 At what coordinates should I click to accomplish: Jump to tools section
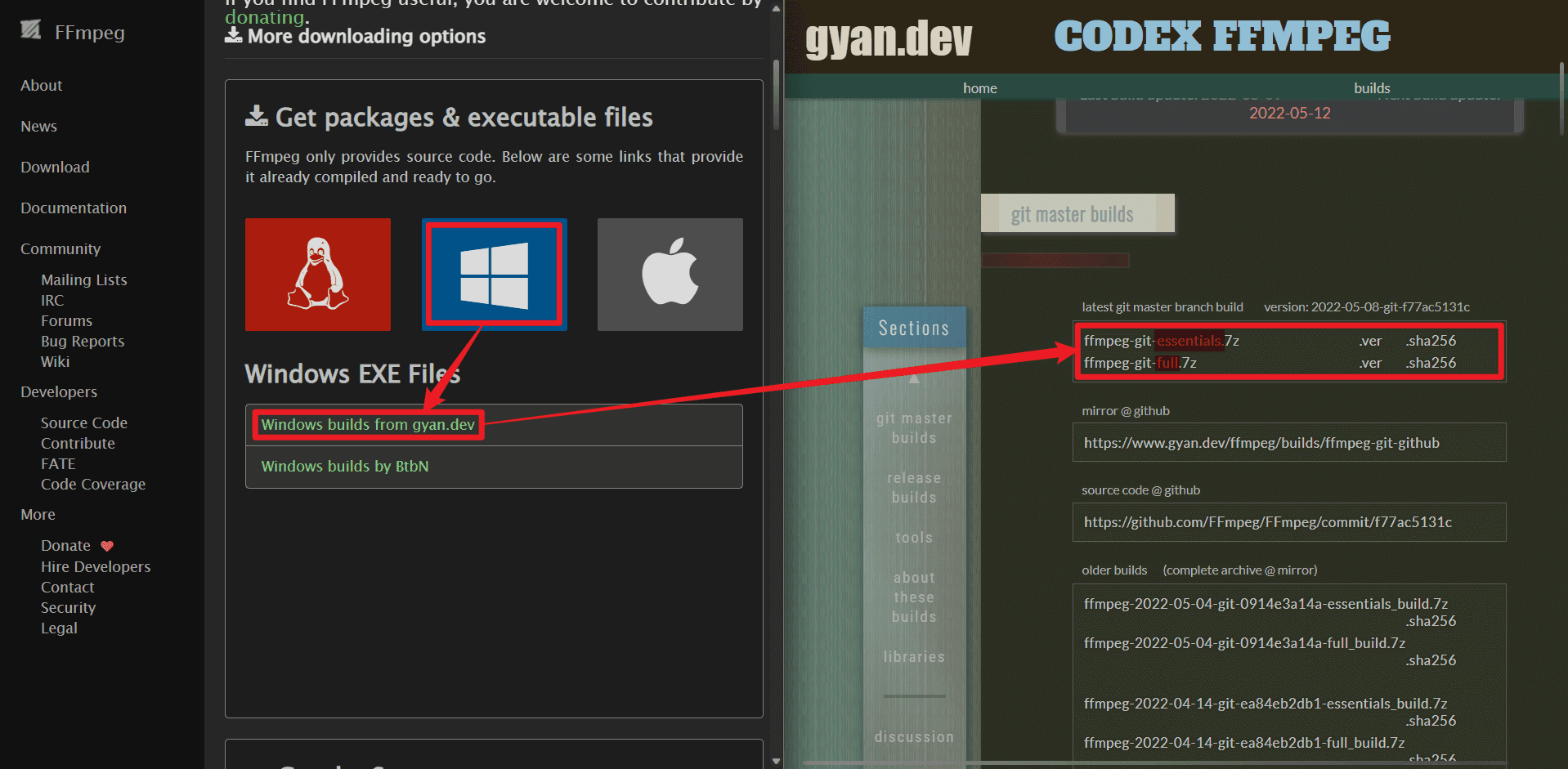tap(914, 538)
